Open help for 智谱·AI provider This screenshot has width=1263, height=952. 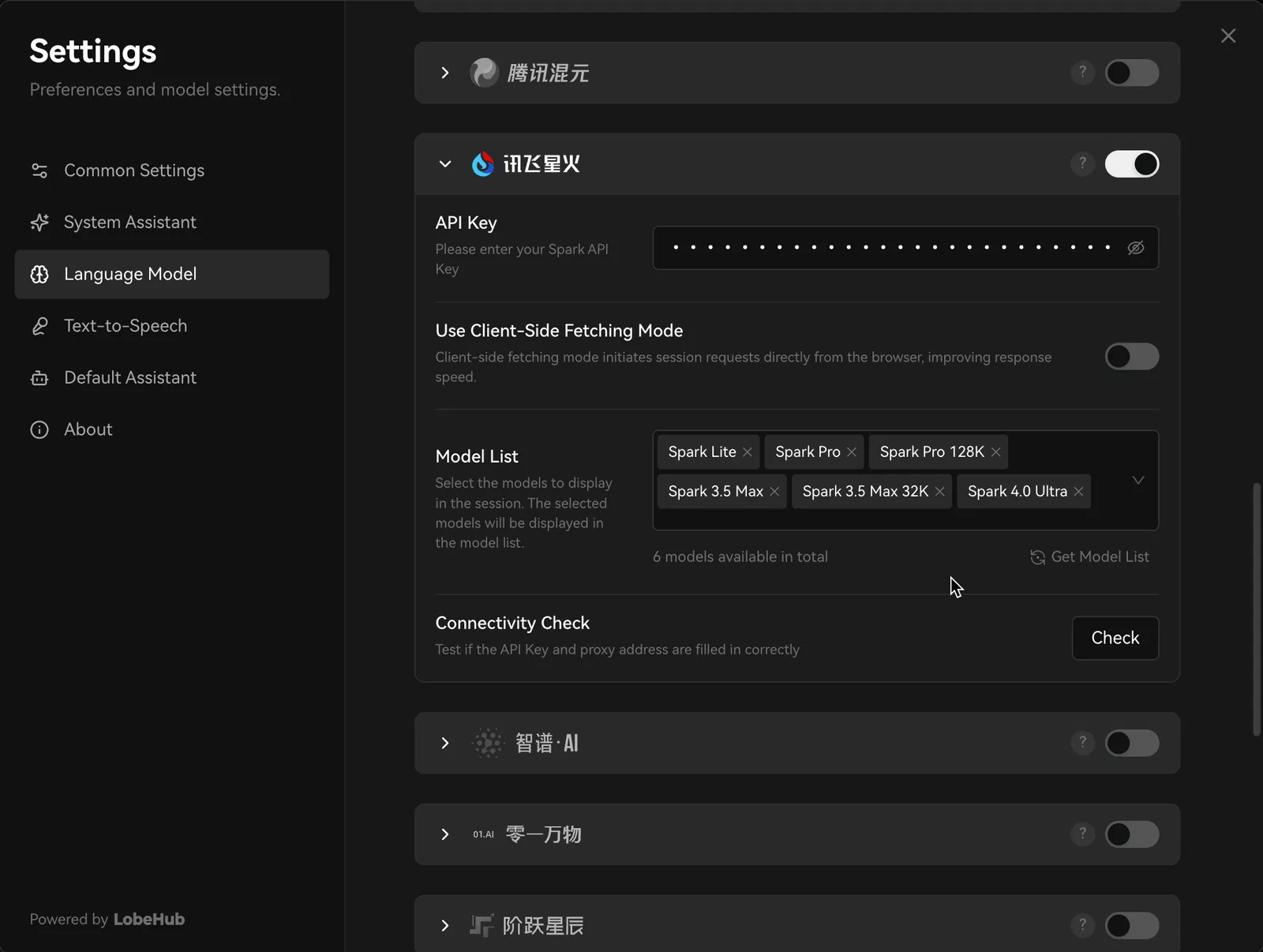[1082, 742]
